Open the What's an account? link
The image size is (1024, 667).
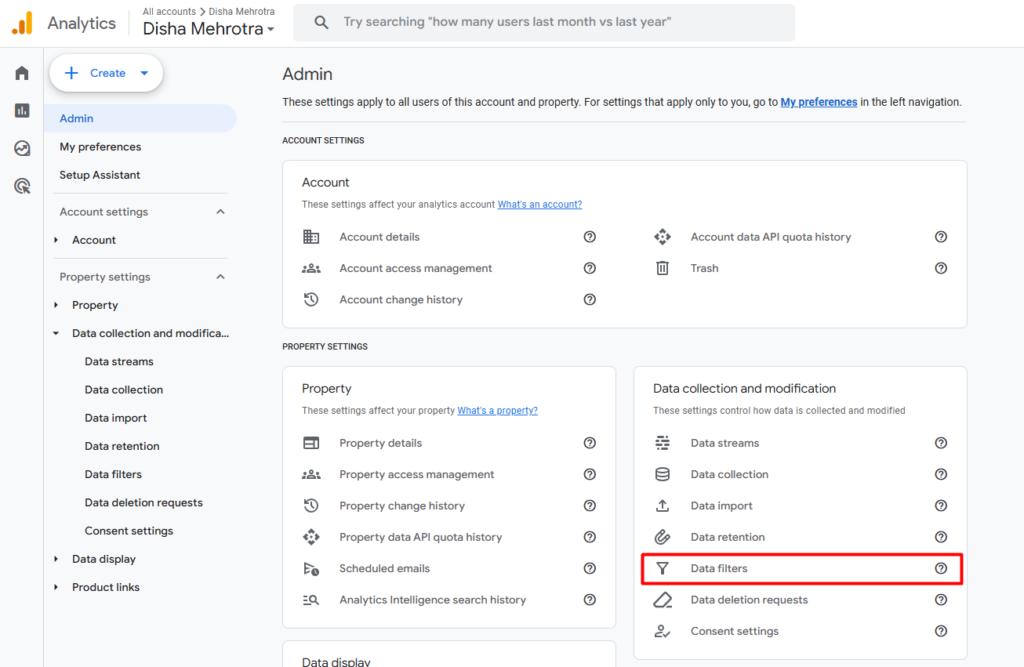point(539,205)
